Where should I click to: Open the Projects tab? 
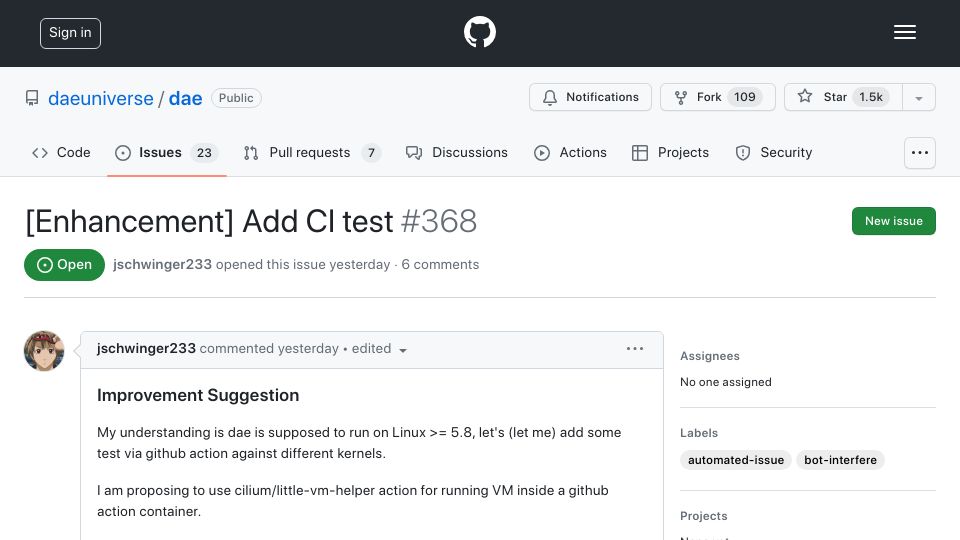pos(670,152)
